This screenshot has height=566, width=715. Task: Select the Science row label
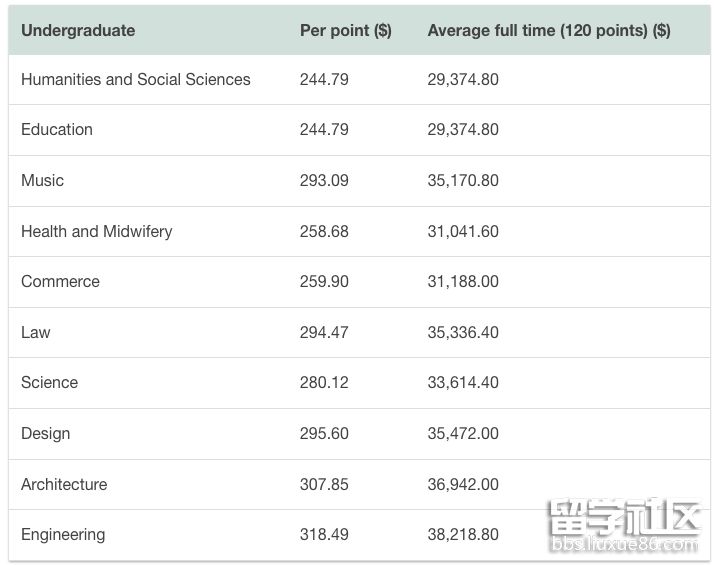(x=49, y=383)
